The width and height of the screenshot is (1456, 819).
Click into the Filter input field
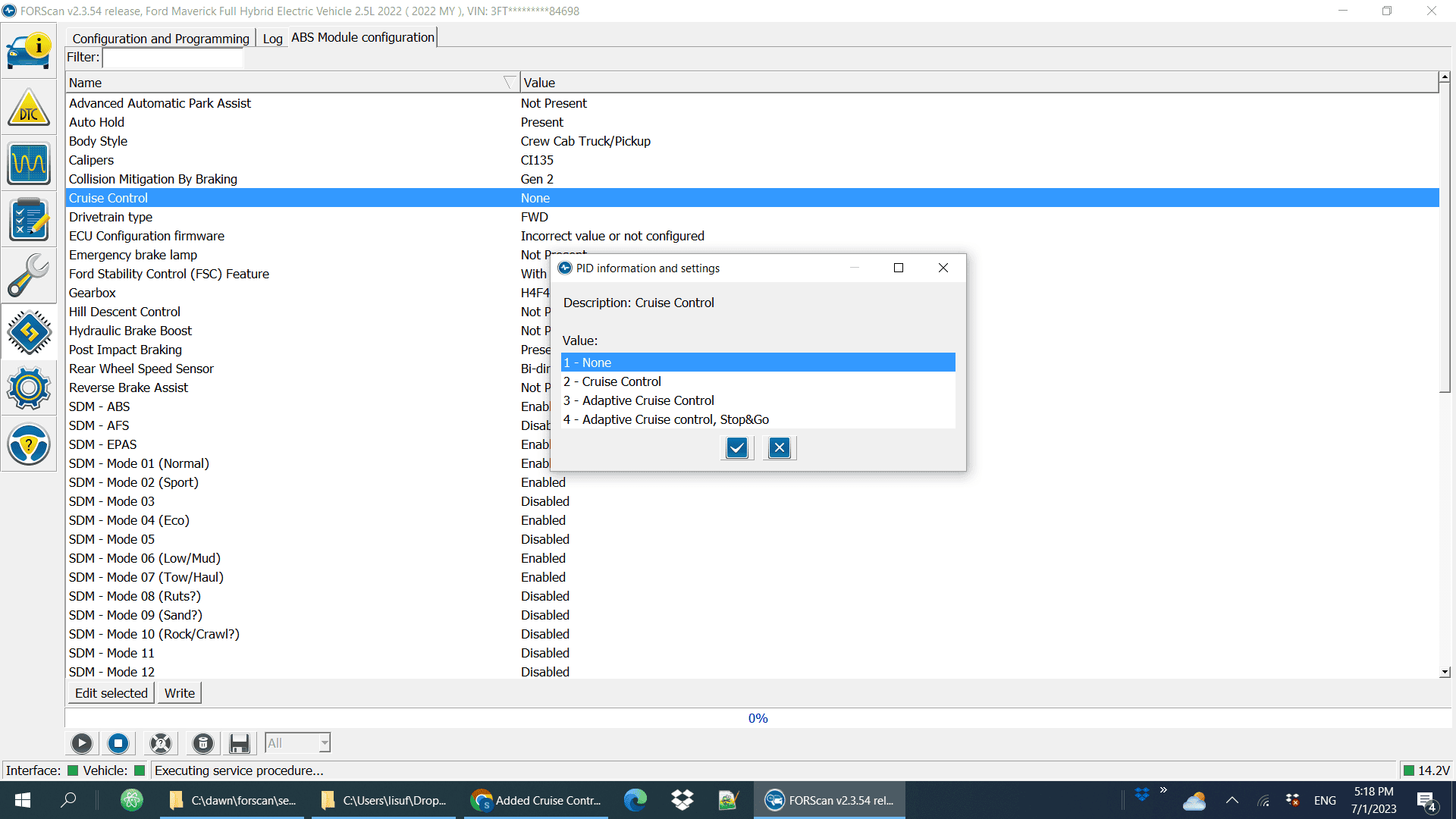pyautogui.click(x=173, y=58)
